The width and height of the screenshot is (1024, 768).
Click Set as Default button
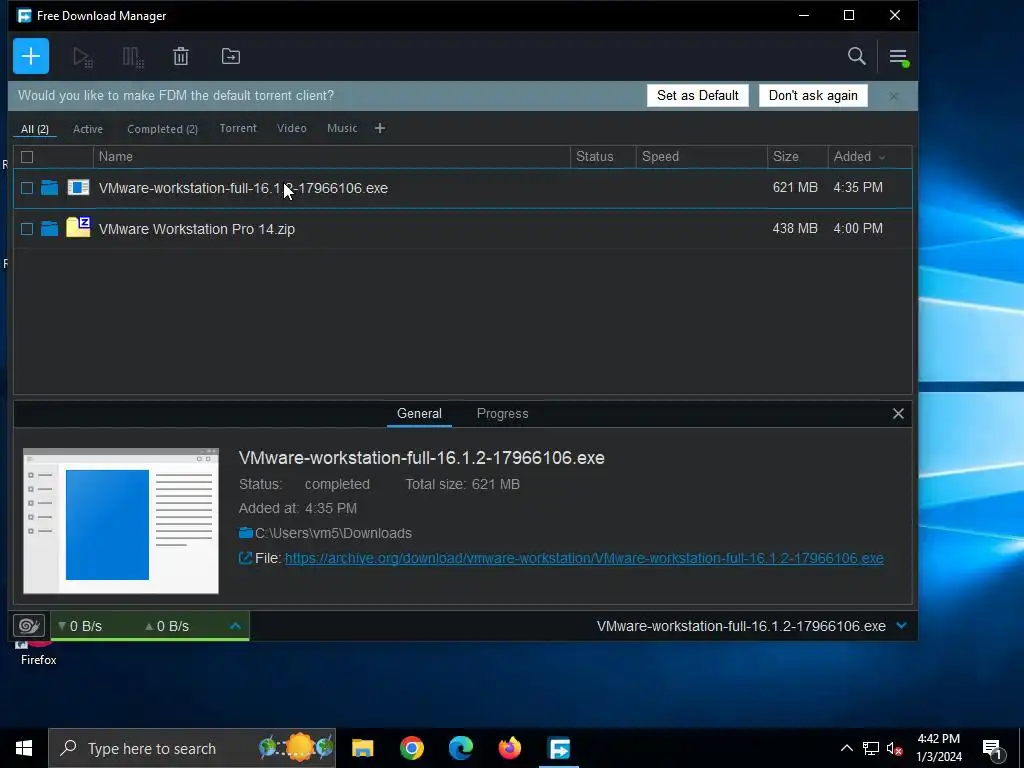(x=697, y=95)
